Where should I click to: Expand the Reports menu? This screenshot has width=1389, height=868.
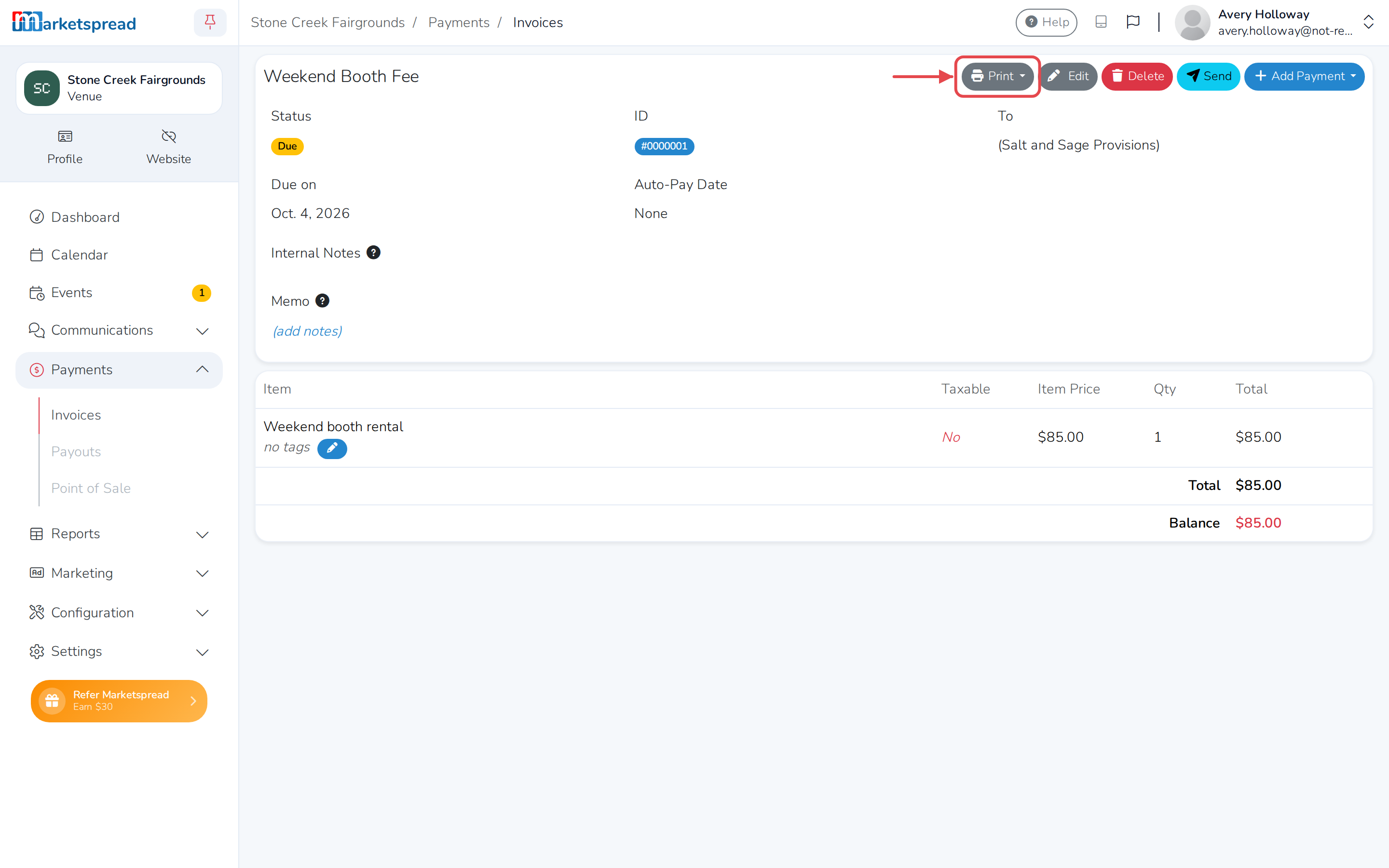click(x=119, y=534)
